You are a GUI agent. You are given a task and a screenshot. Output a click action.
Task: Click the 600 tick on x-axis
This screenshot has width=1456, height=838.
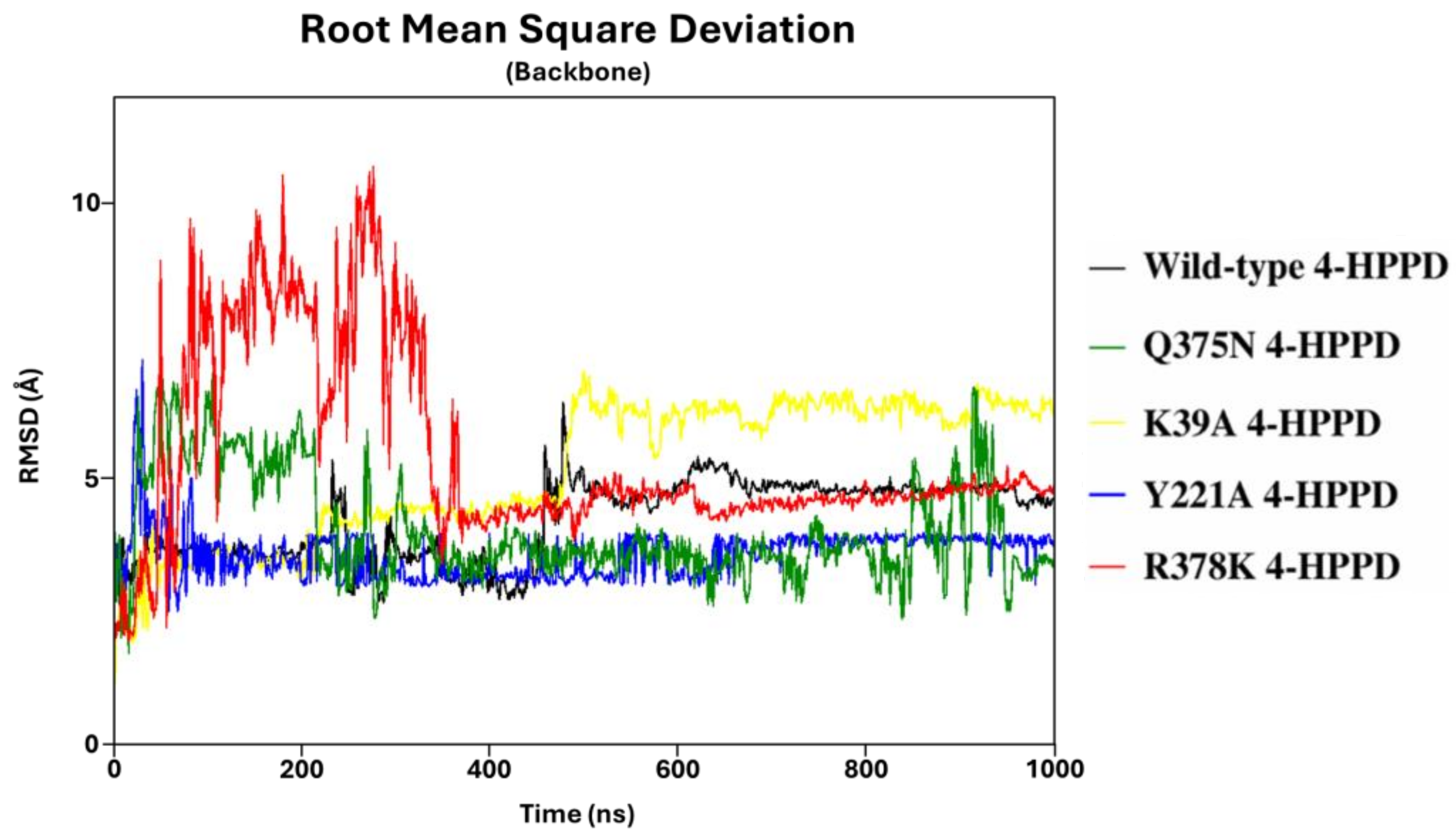[677, 770]
